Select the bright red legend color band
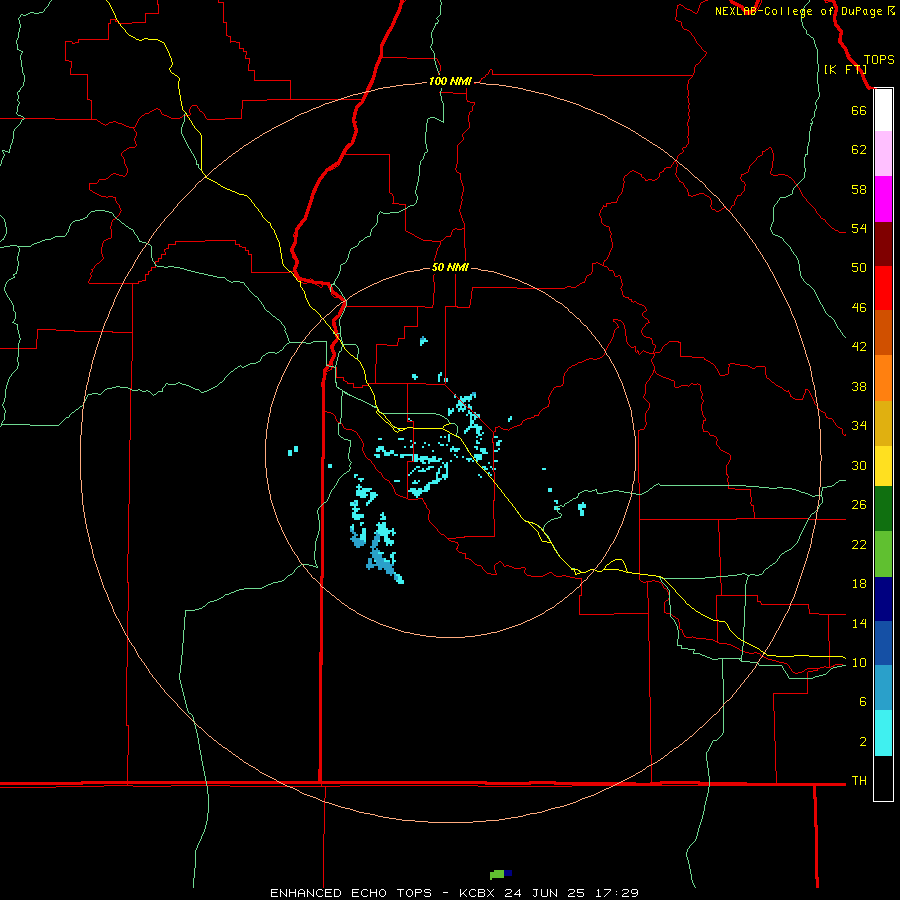 pyautogui.click(x=883, y=288)
